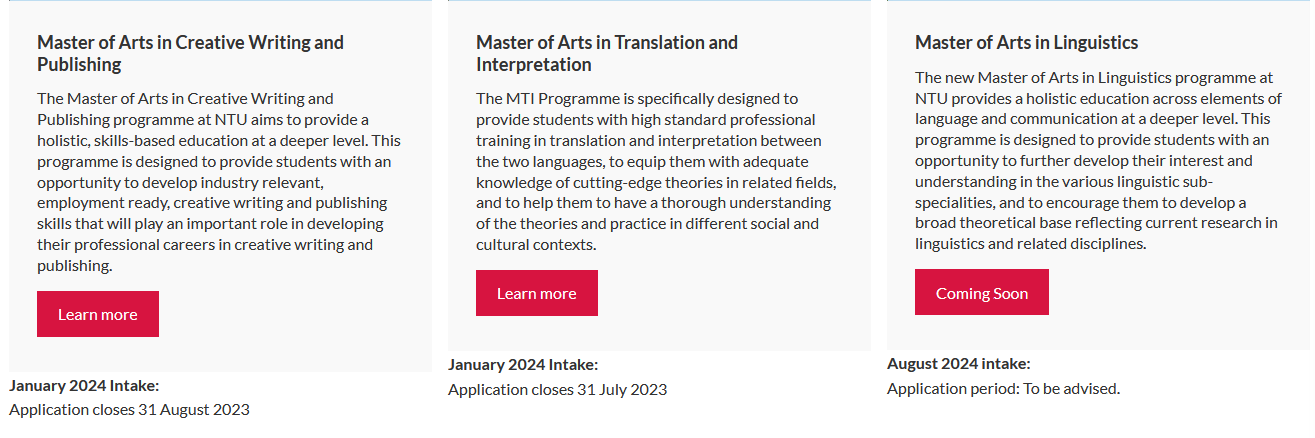Click January 2024 Intake label under Translation card
The image size is (1315, 438).
[x=523, y=365]
